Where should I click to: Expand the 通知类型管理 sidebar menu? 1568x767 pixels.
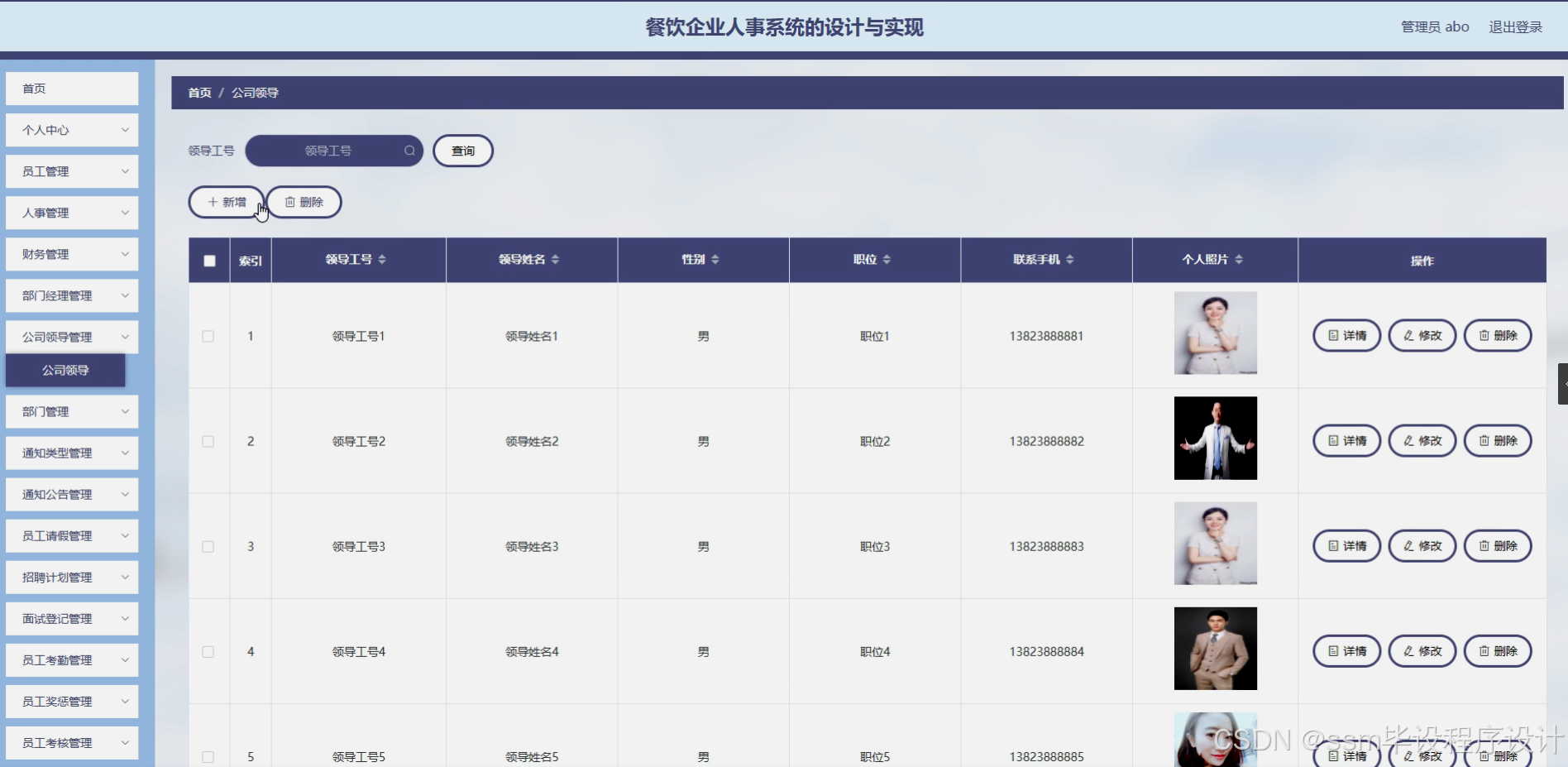click(x=72, y=453)
